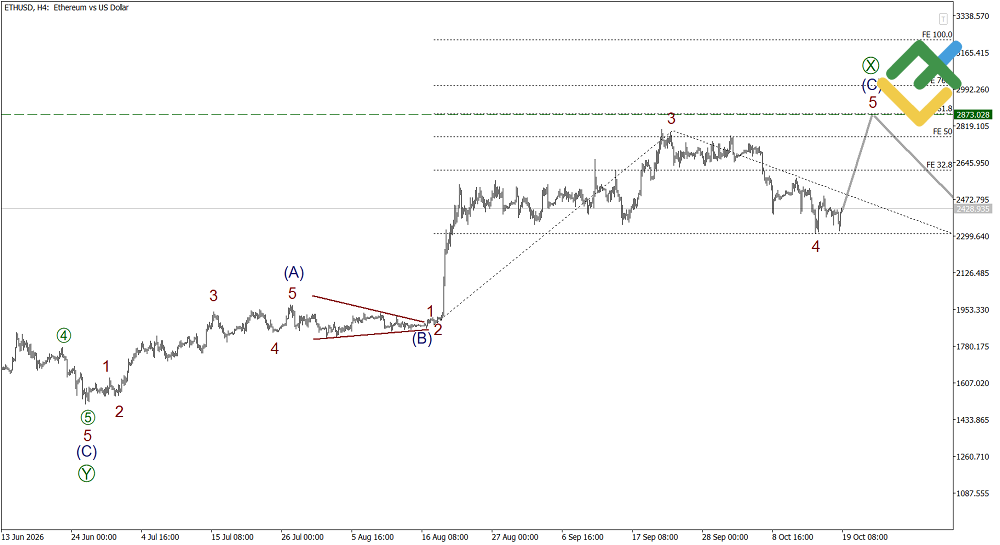Click the 8 Oct 16:00 date label
Screen dimensions: 1000x545
click(x=793, y=537)
